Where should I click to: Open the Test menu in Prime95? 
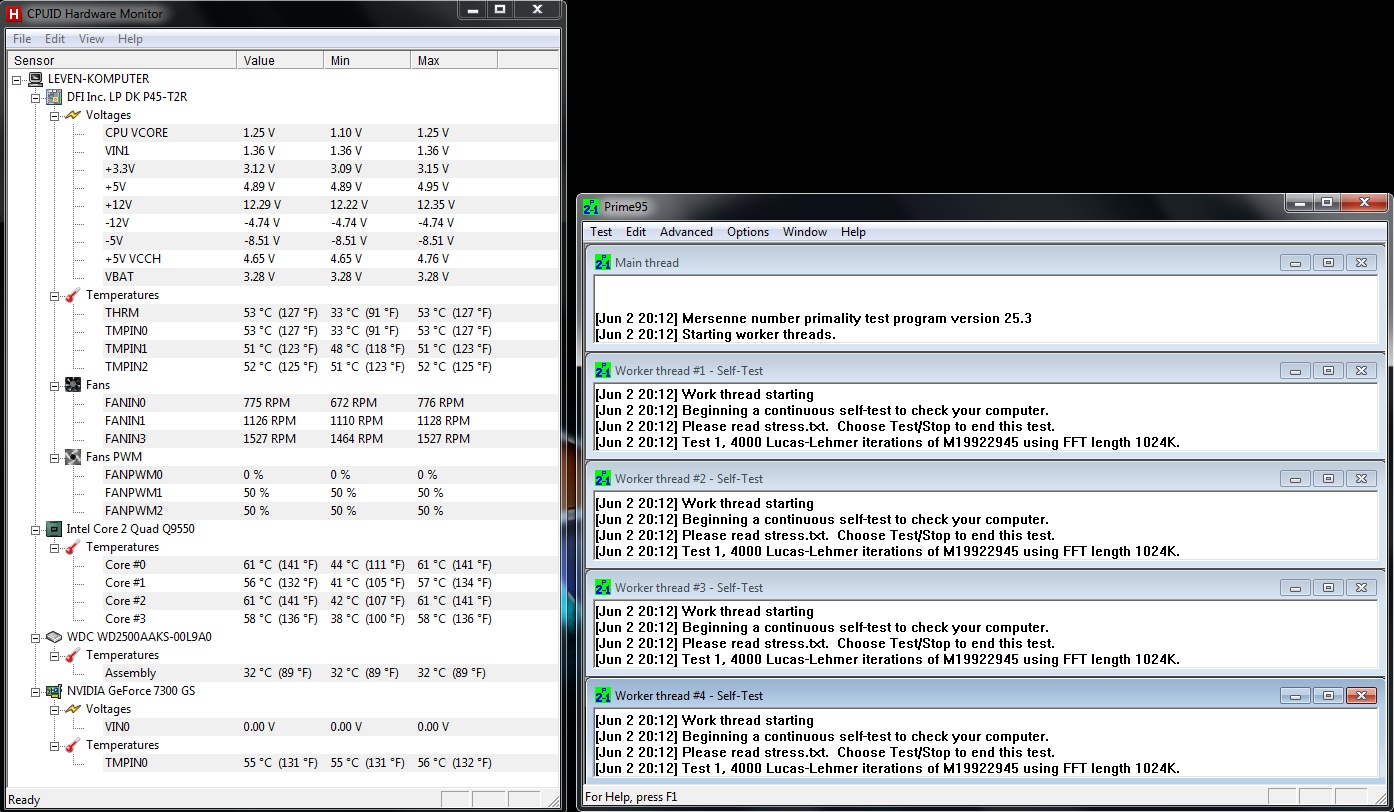pos(601,232)
